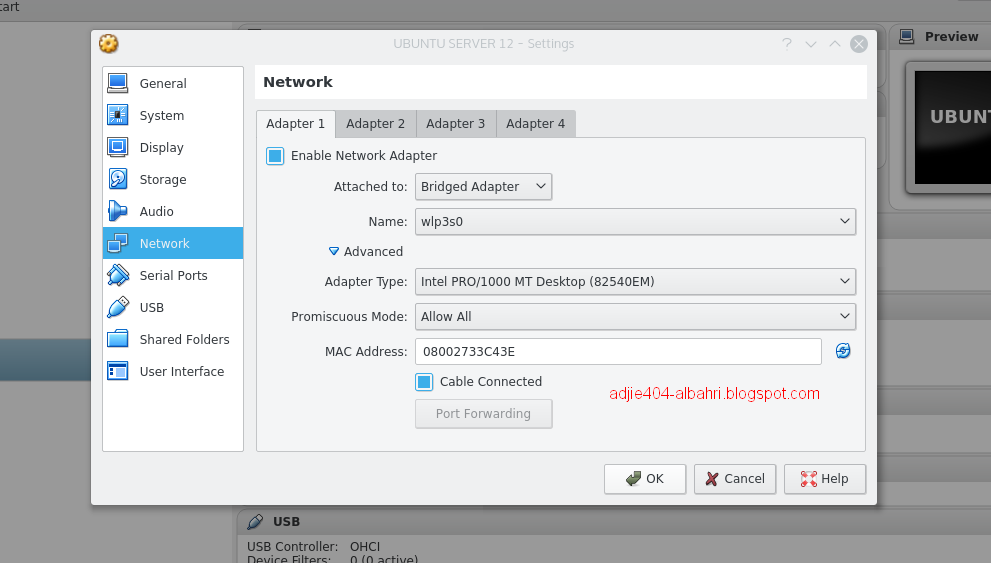Select Shared Folders label in settings list
The height and width of the screenshot is (563, 991).
[185, 339]
